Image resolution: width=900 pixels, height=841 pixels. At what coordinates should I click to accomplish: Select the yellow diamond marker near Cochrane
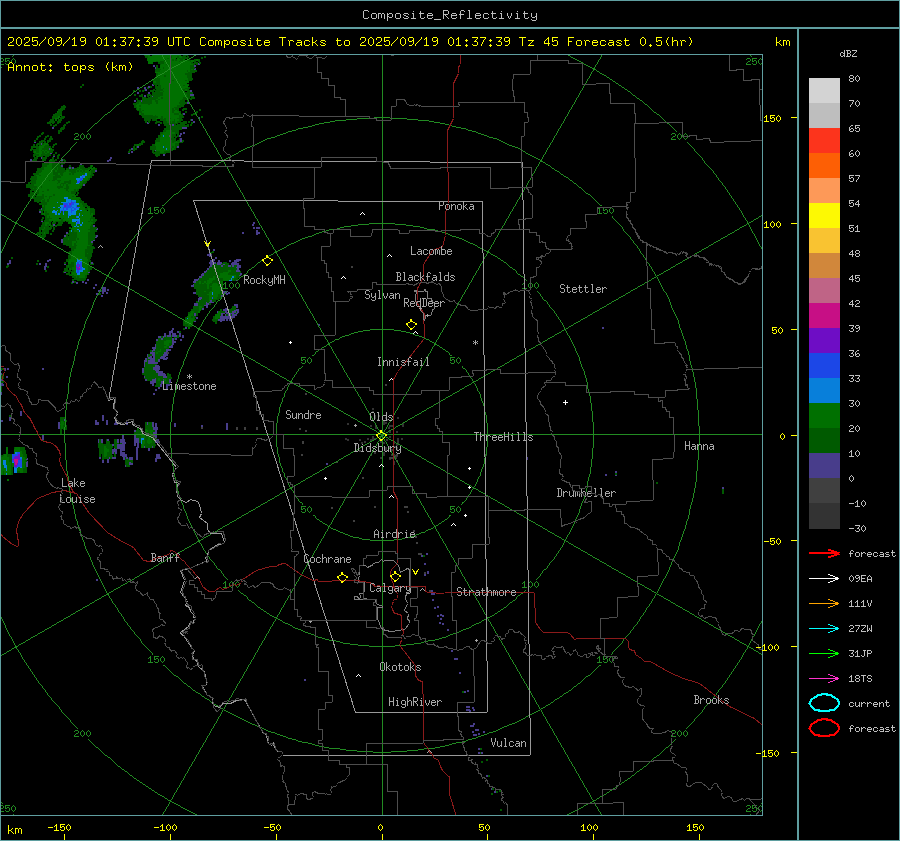(x=342, y=578)
